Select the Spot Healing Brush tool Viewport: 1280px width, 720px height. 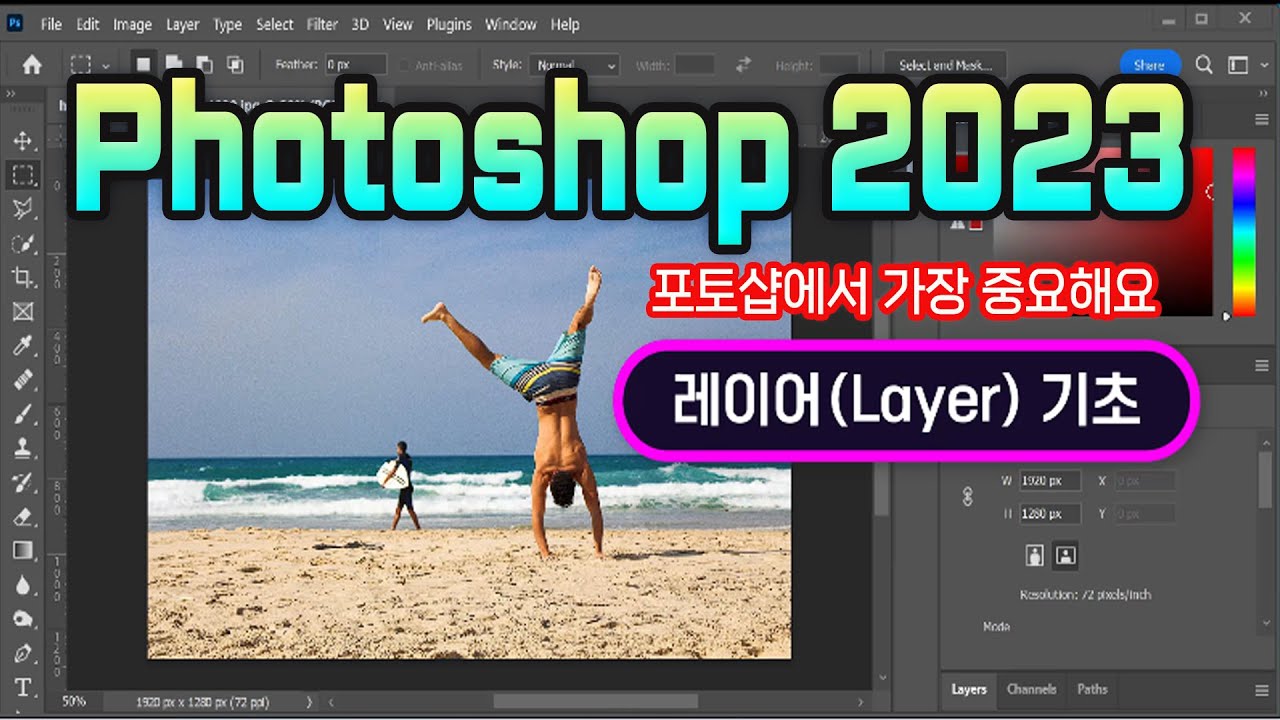[x=23, y=380]
